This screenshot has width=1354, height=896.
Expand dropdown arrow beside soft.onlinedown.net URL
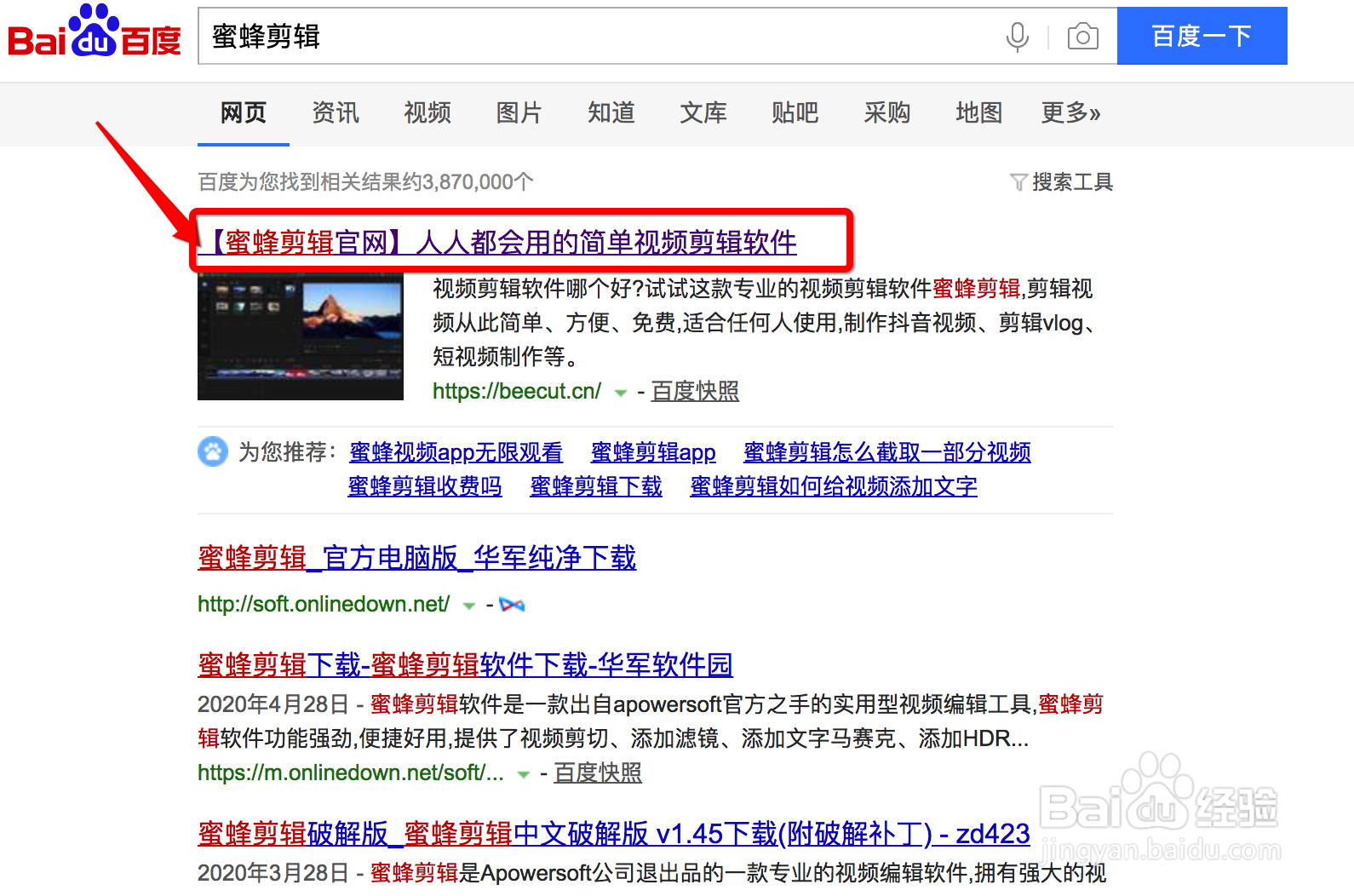tap(468, 606)
